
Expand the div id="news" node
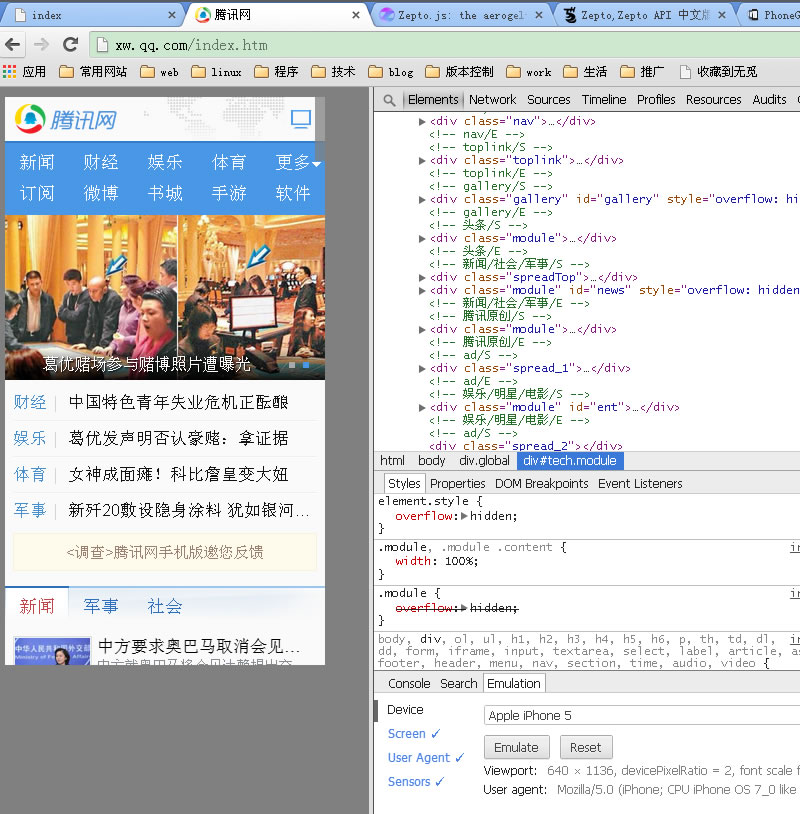422,290
